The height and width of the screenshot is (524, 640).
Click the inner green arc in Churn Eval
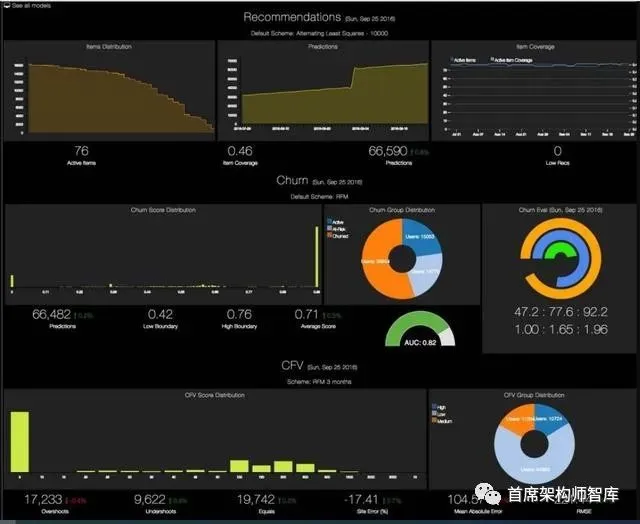pos(561,247)
